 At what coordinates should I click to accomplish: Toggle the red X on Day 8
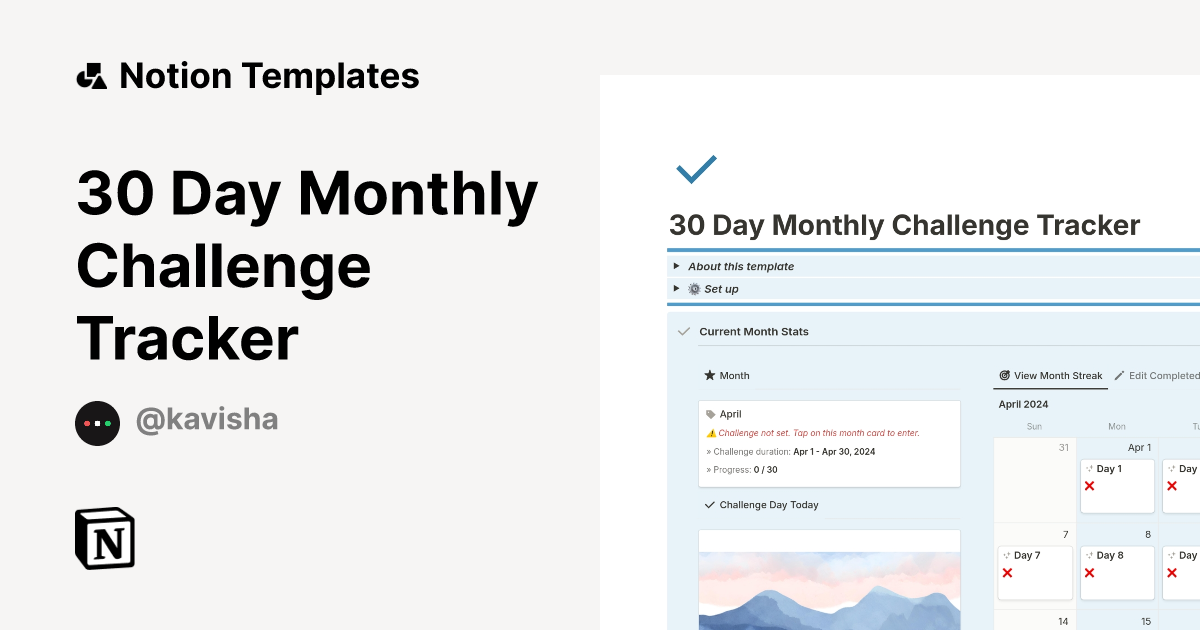pyautogui.click(x=1090, y=573)
